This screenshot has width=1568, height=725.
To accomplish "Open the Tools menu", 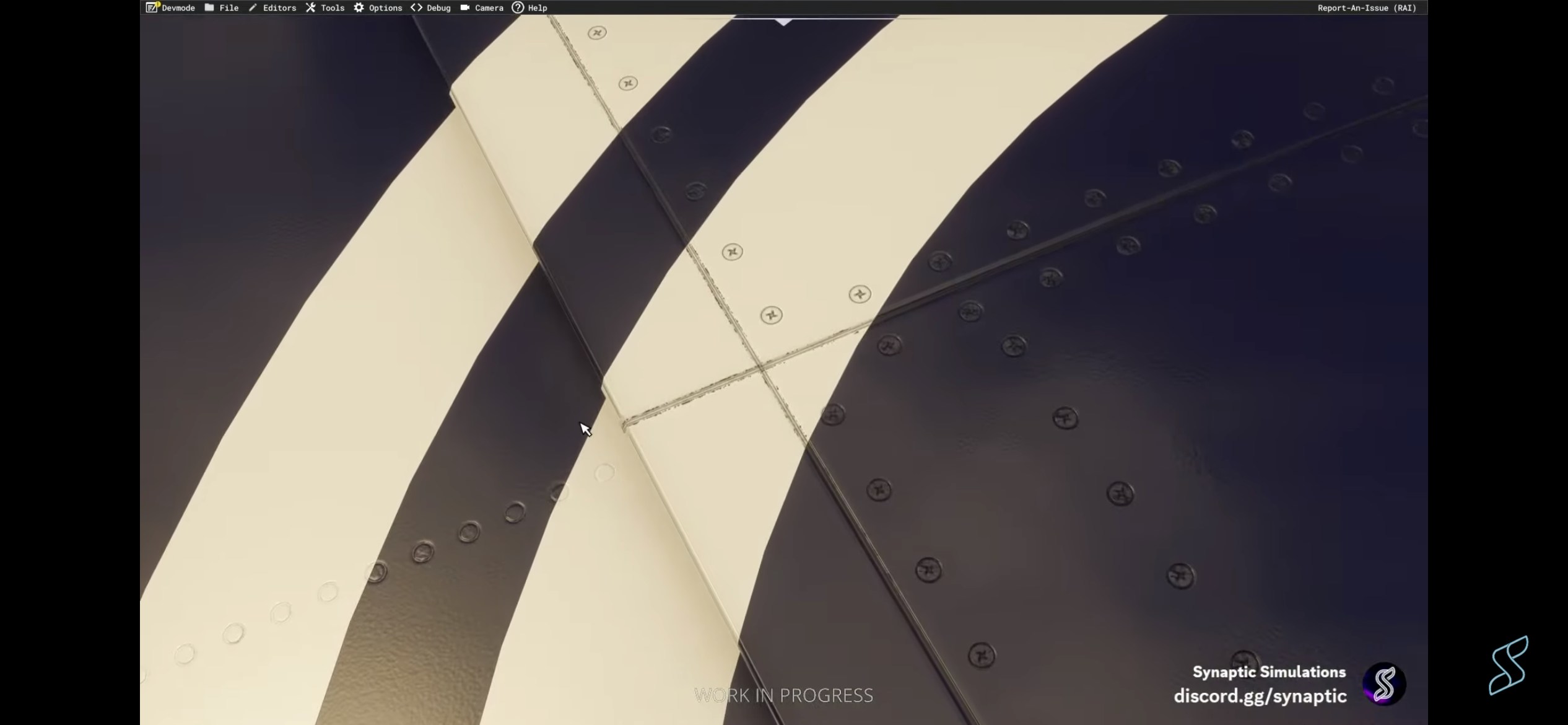I will click(333, 8).
